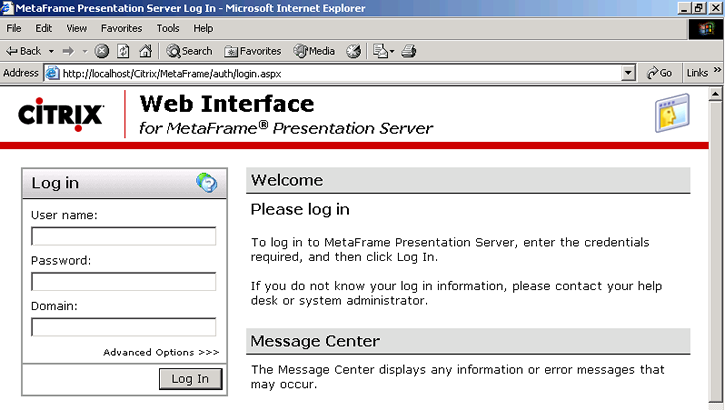Image resolution: width=725 pixels, height=410 pixels.
Task: Expand the Links toolbar chevron
Action: pyautogui.click(x=717, y=70)
